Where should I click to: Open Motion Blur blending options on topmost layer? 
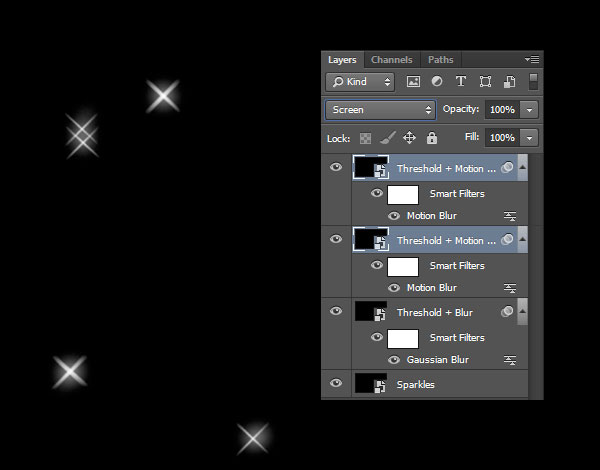coord(510,216)
